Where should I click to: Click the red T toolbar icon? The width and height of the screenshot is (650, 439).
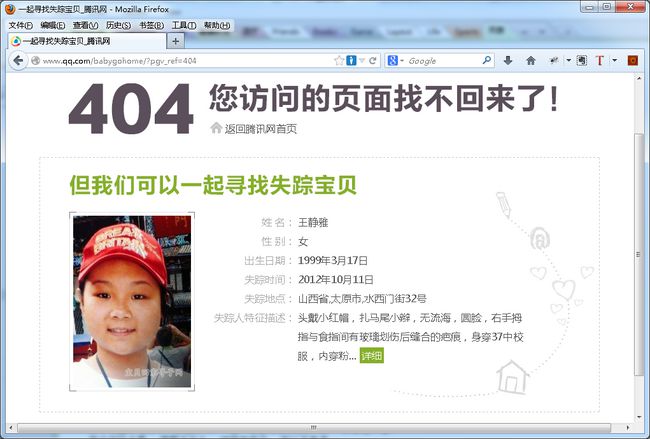tap(599, 61)
